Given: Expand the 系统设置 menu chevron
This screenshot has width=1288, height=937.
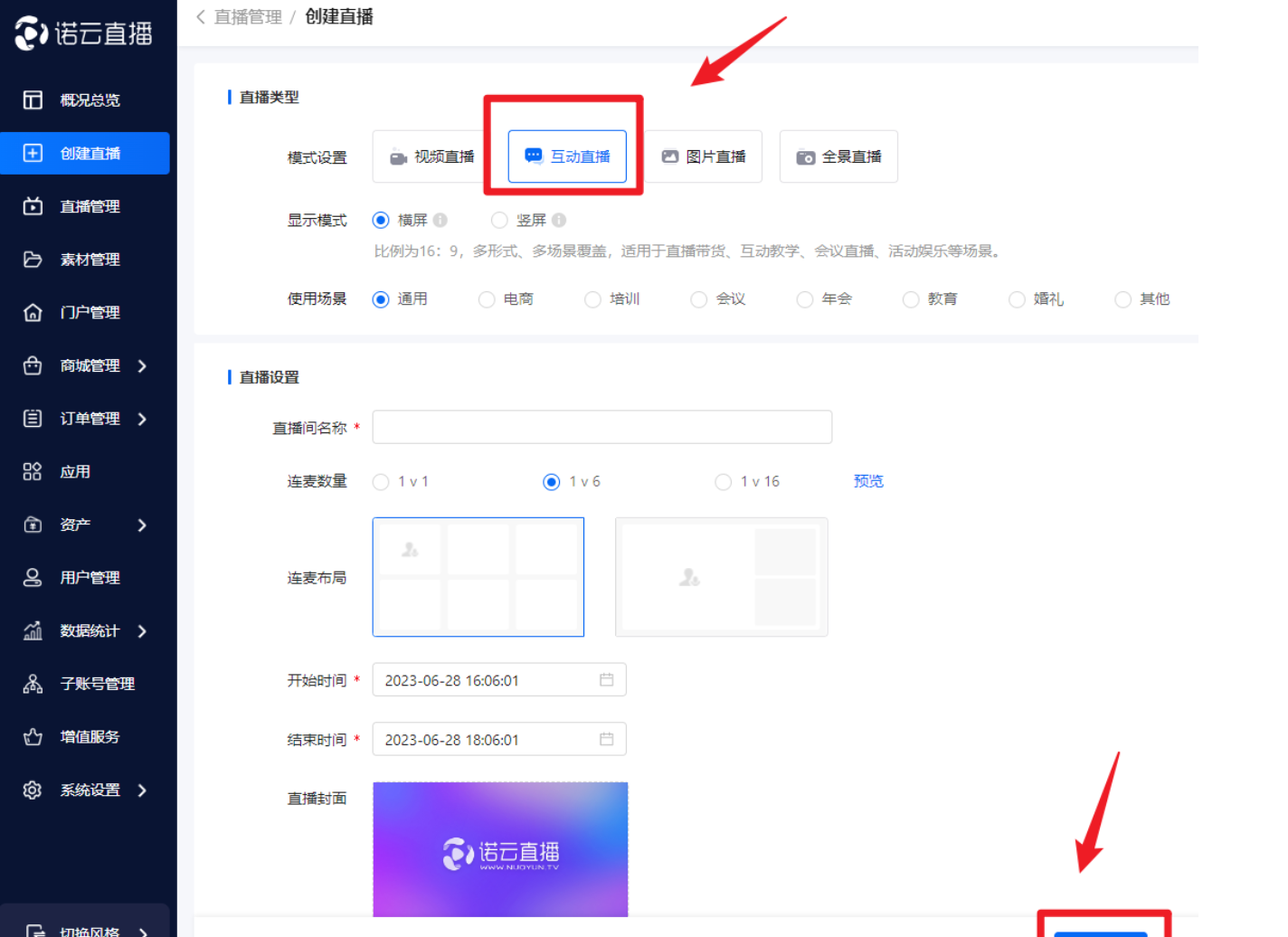Looking at the screenshot, I should (x=142, y=790).
